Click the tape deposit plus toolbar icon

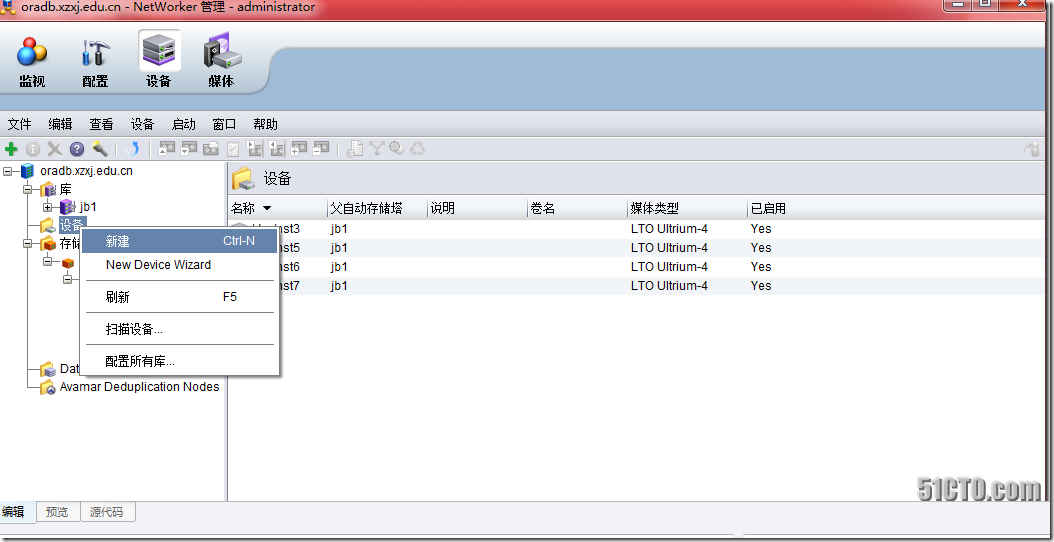pyautogui.click(x=299, y=148)
